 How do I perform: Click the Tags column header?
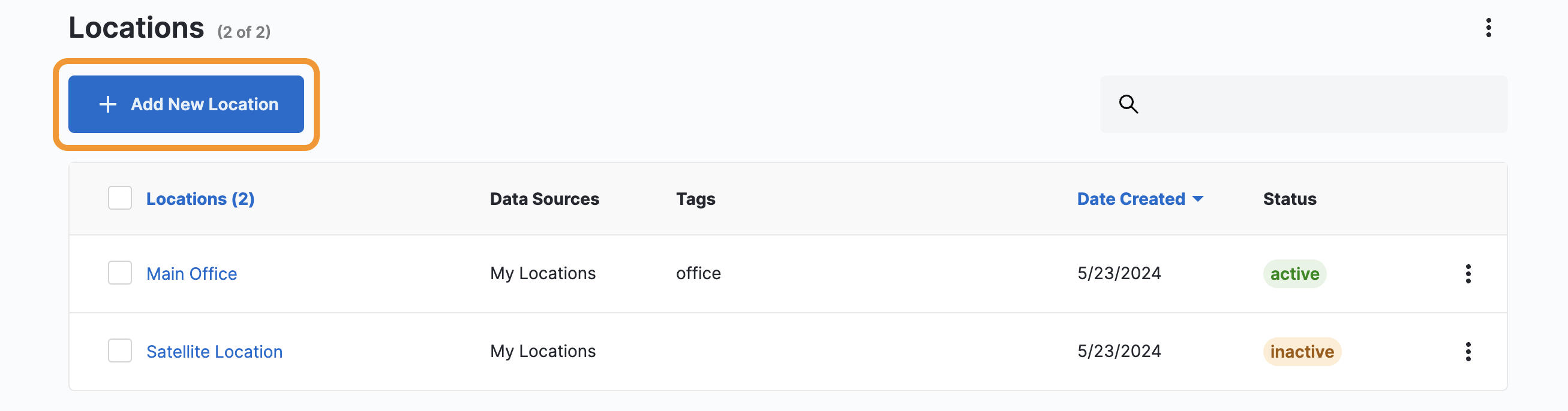(695, 200)
